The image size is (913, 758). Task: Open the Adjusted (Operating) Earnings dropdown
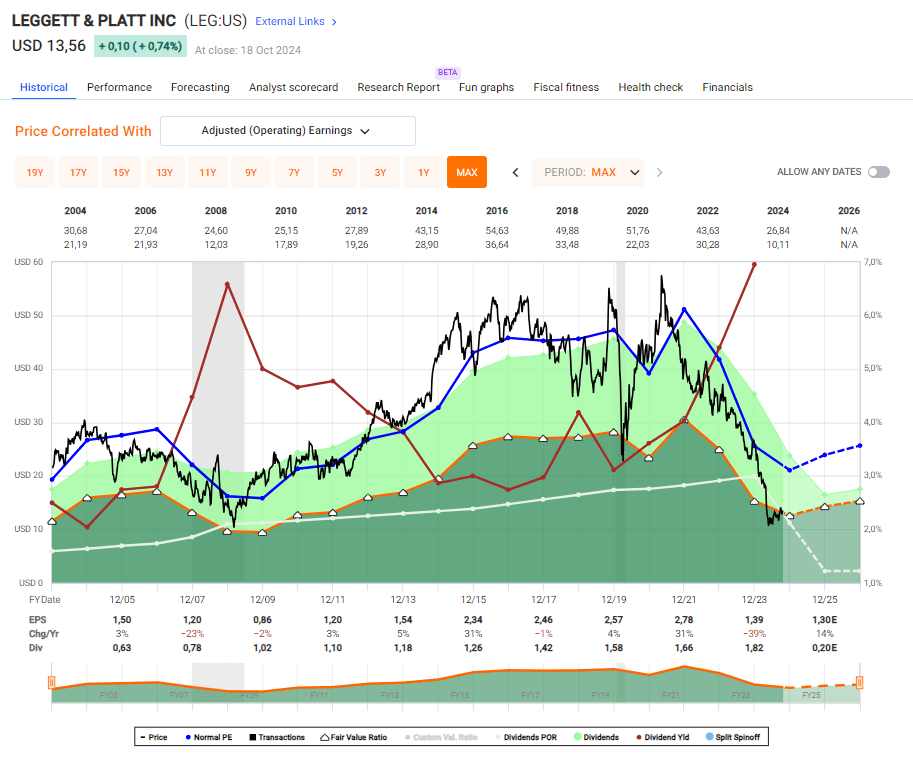(287, 131)
